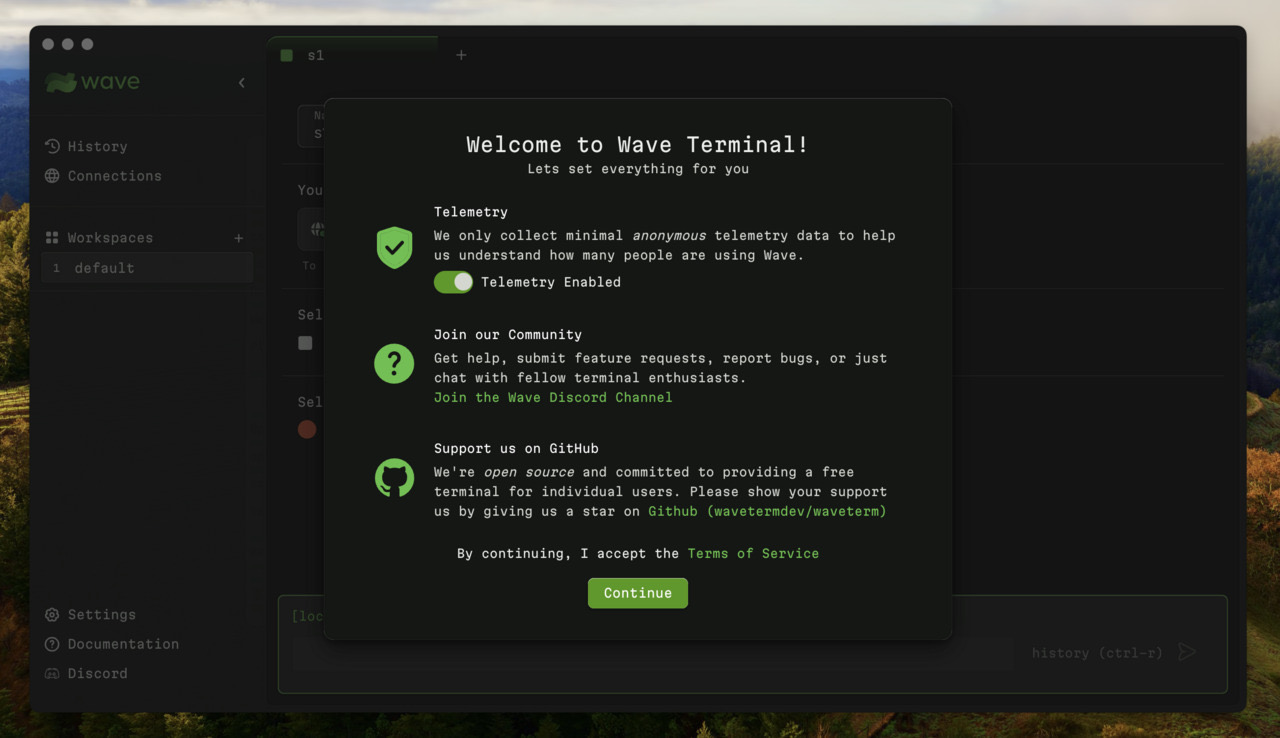Image resolution: width=1280 pixels, height=738 pixels.
Task: Click the Continue button
Action: tap(637, 592)
